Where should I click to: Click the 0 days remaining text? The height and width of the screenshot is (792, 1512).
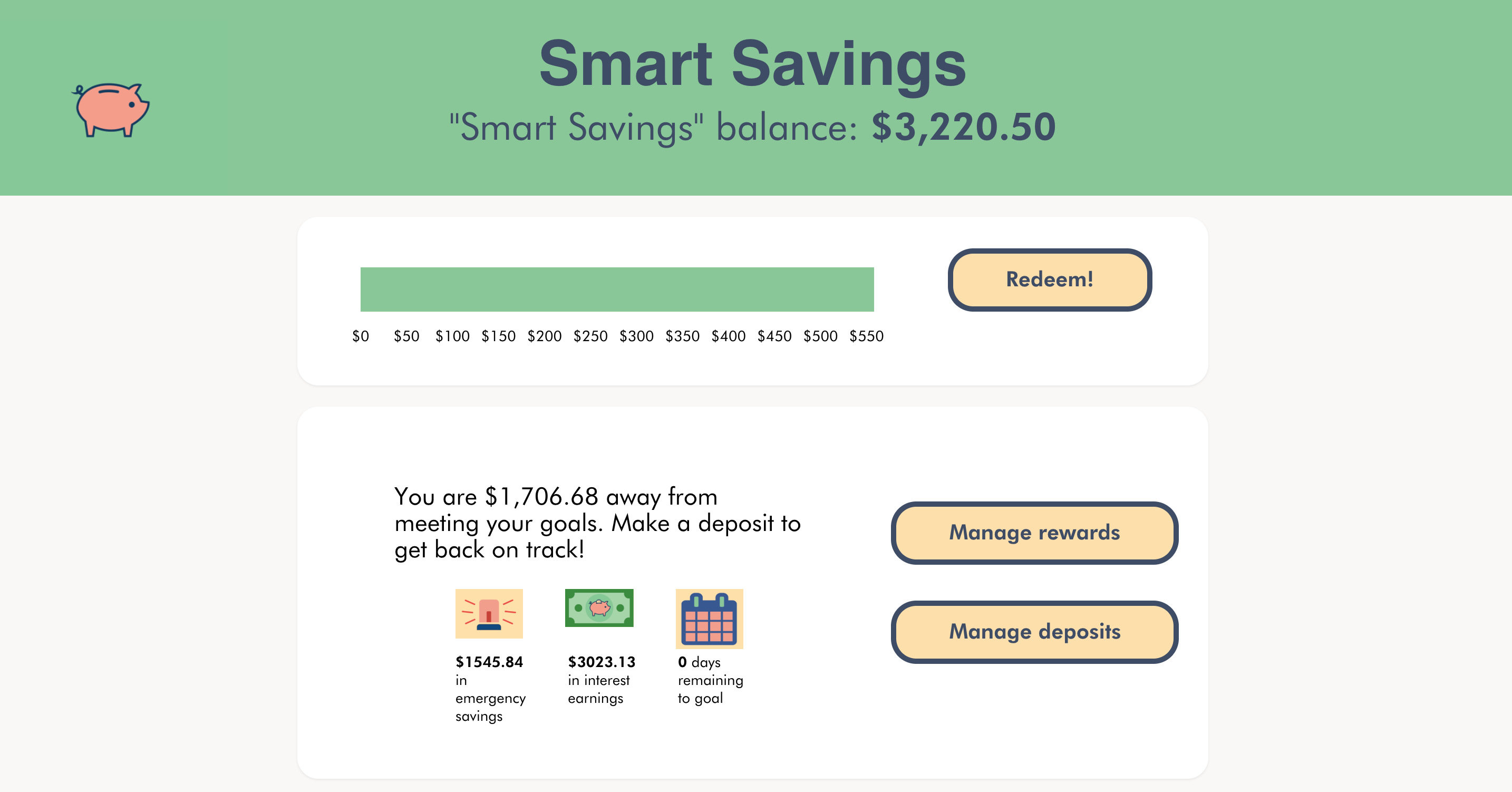[710, 680]
